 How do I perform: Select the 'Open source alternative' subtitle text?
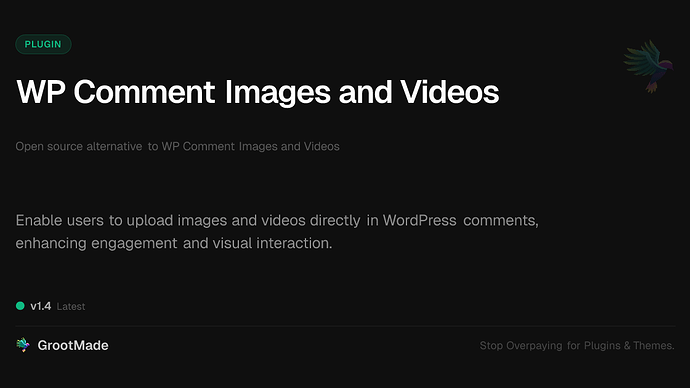[177, 146]
